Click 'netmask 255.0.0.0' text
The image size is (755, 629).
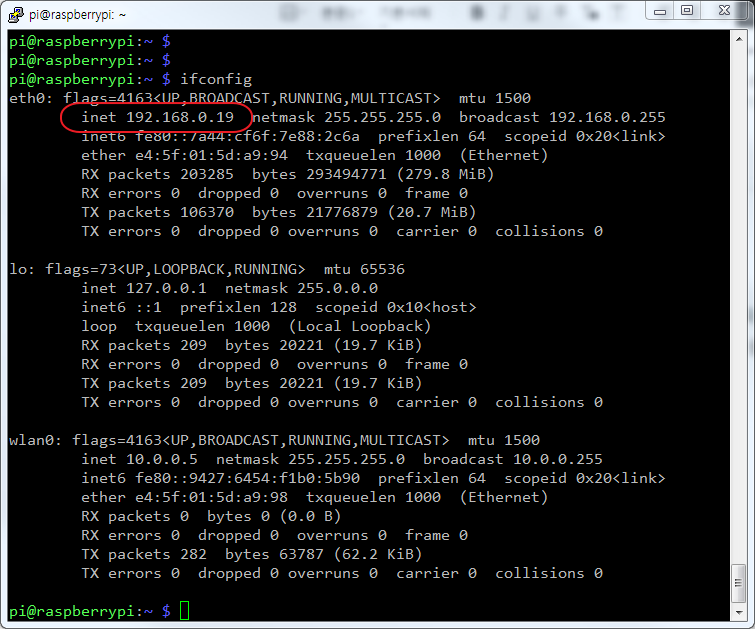pyautogui.click(x=301, y=288)
